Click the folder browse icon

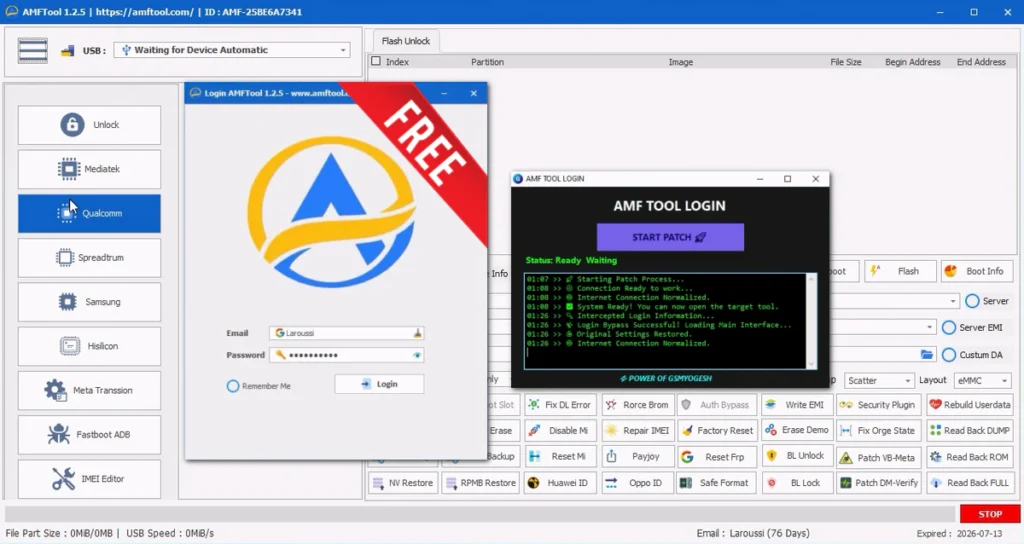coord(926,354)
